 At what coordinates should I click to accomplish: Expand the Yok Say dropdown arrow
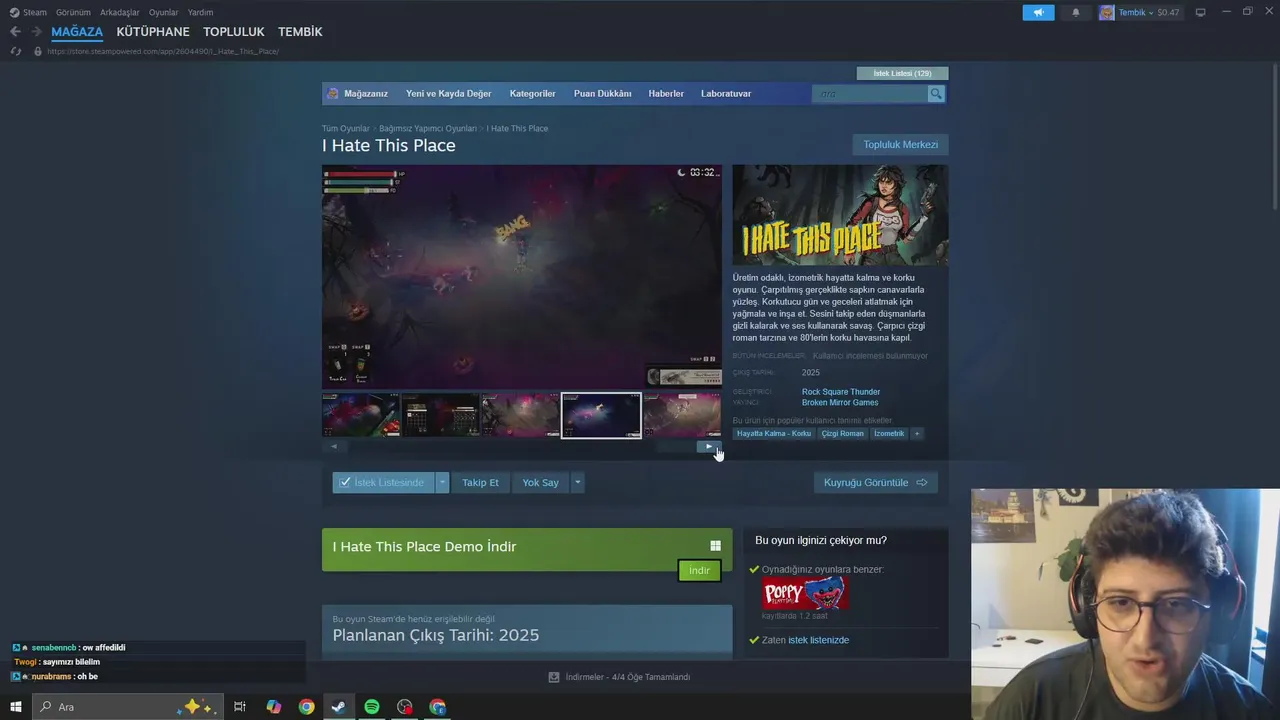577,482
